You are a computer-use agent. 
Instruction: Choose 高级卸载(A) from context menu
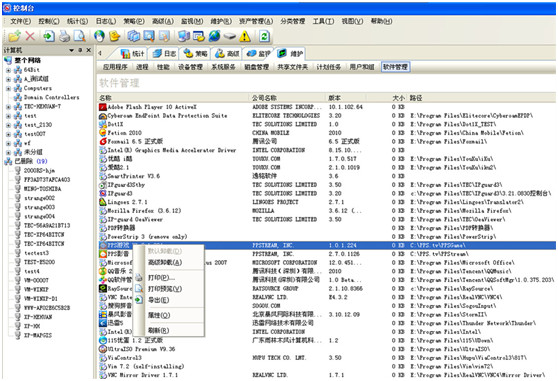click(x=165, y=262)
